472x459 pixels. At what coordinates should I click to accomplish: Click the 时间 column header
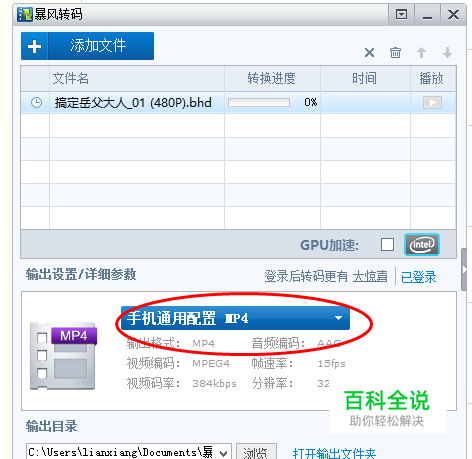pyautogui.click(x=364, y=79)
